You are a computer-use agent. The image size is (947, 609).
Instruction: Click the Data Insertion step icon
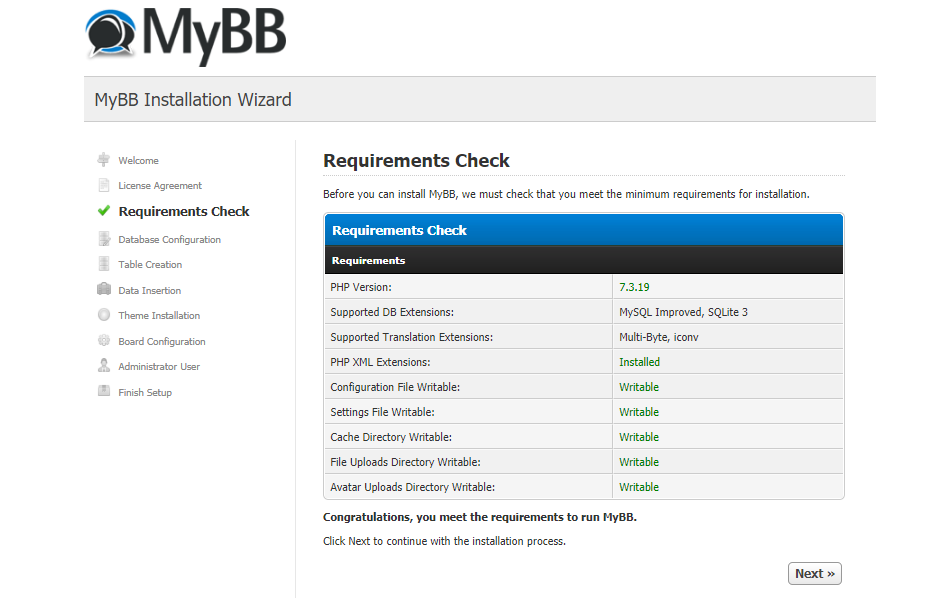(104, 289)
